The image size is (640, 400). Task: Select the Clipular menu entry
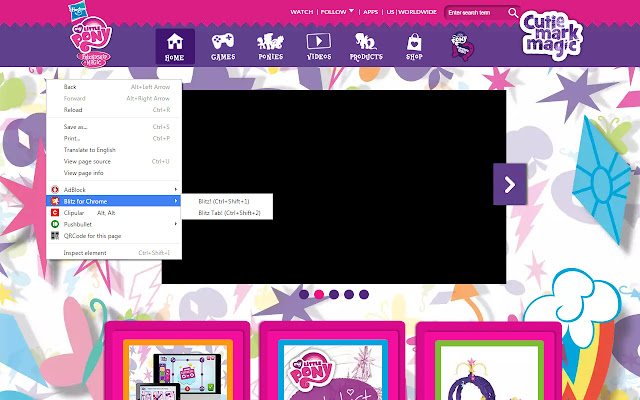coord(114,213)
